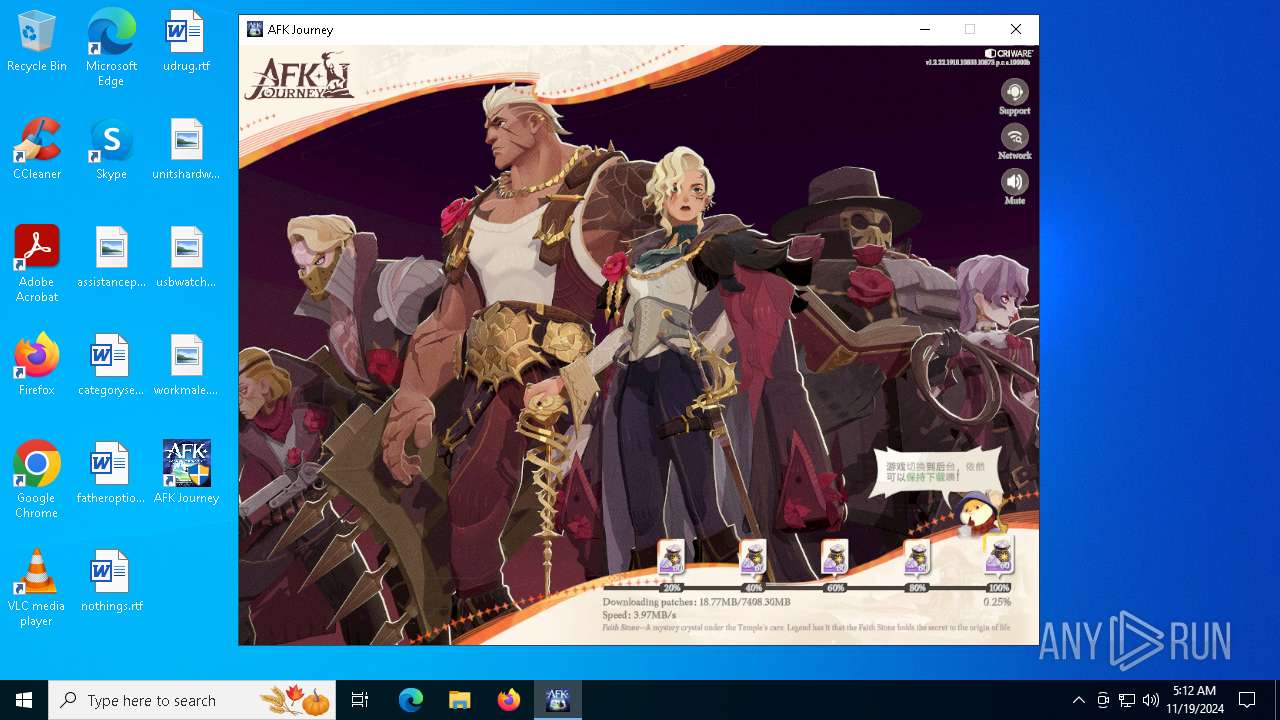This screenshot has height=720, width=1280.
Task: Click the taskbar search box
Action: [192, 700]
